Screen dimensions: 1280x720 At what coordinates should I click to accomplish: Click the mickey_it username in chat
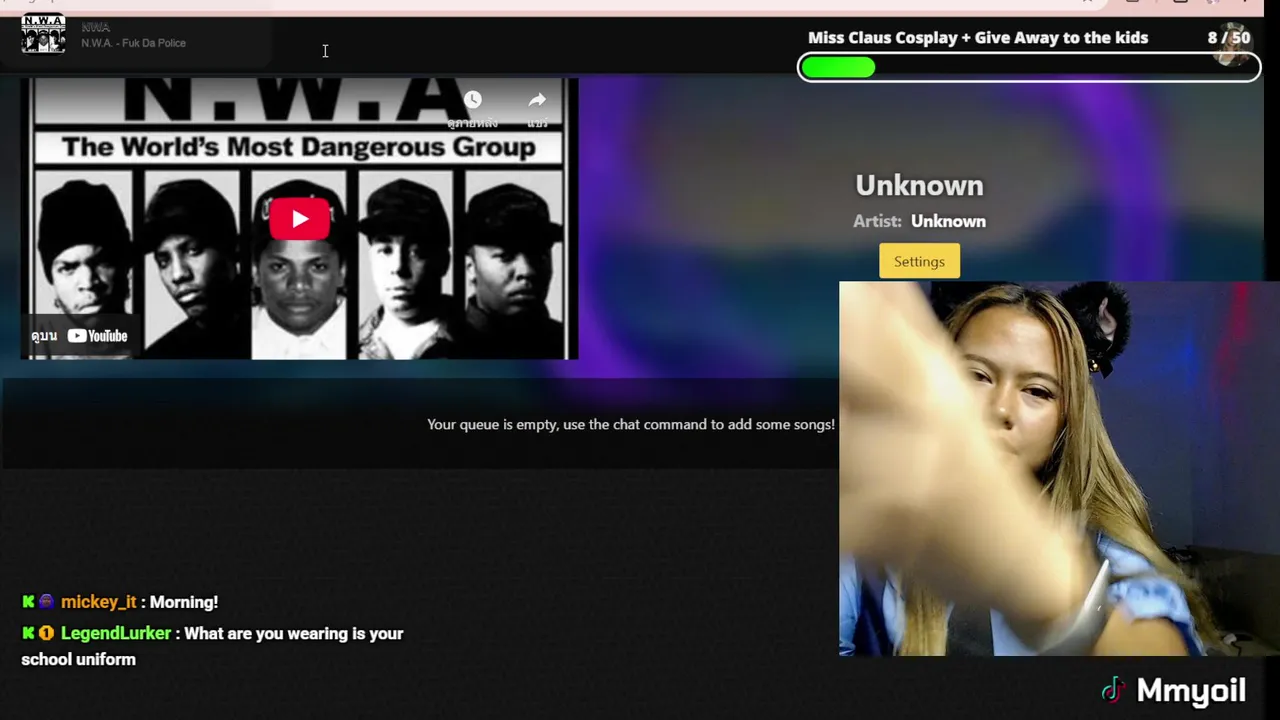pos(98,602)
